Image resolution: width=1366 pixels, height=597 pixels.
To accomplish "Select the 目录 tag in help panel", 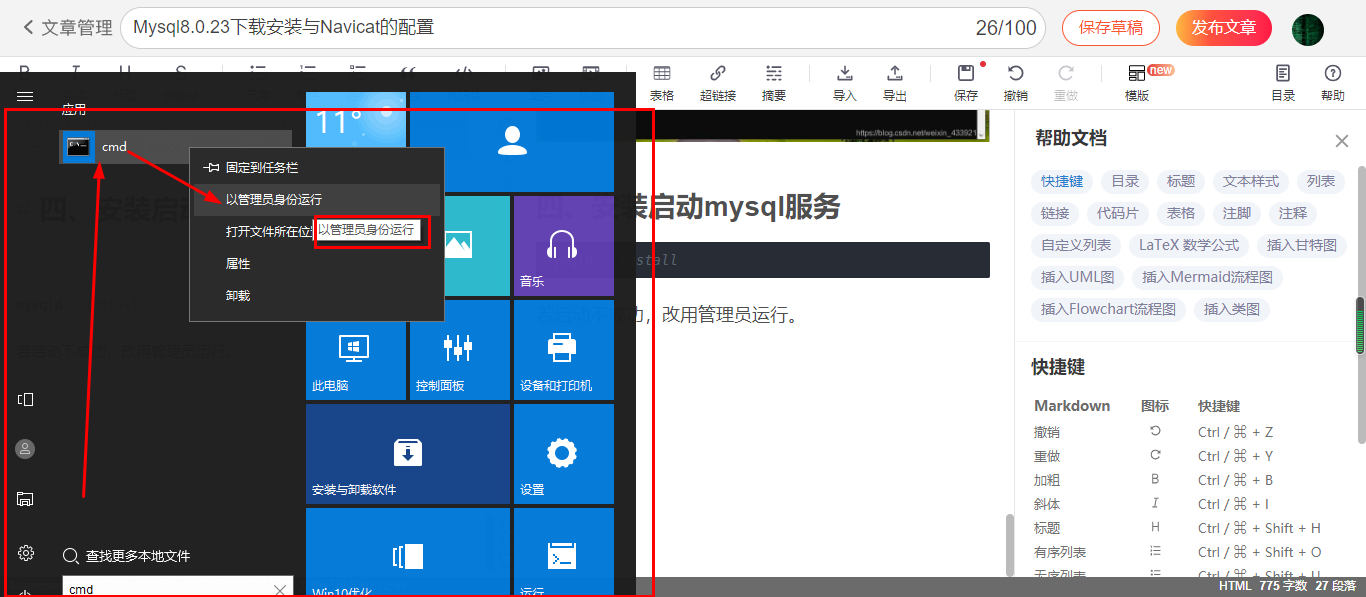I will [1125, 181].
